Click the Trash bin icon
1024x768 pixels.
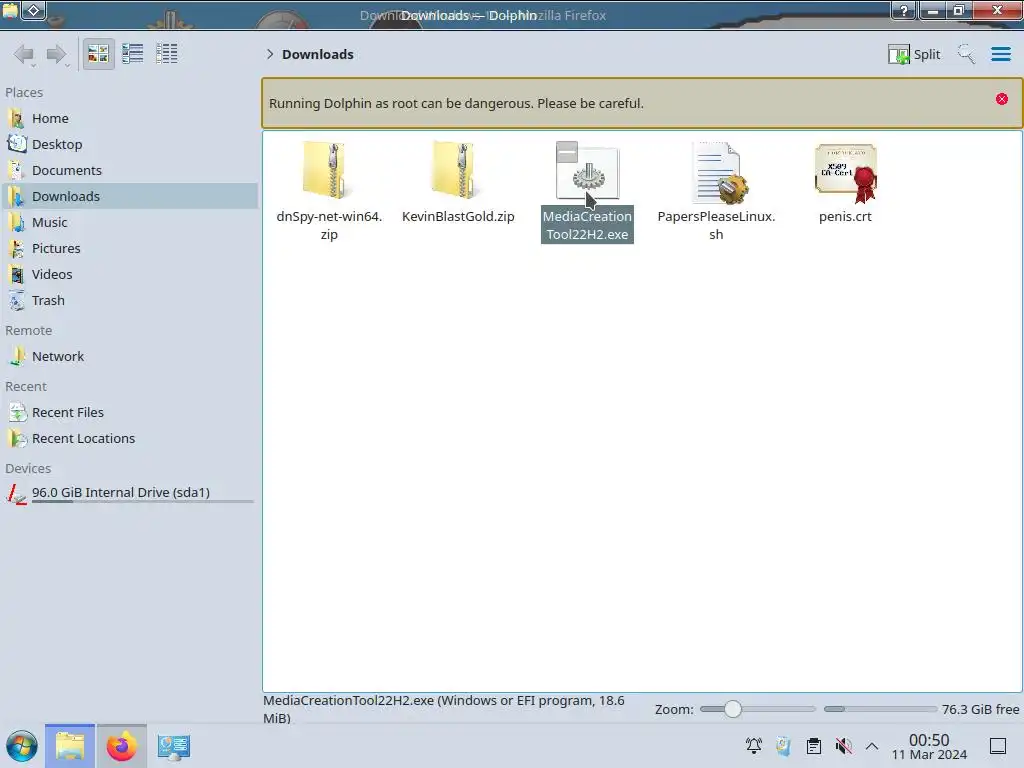tap(17, 301)
